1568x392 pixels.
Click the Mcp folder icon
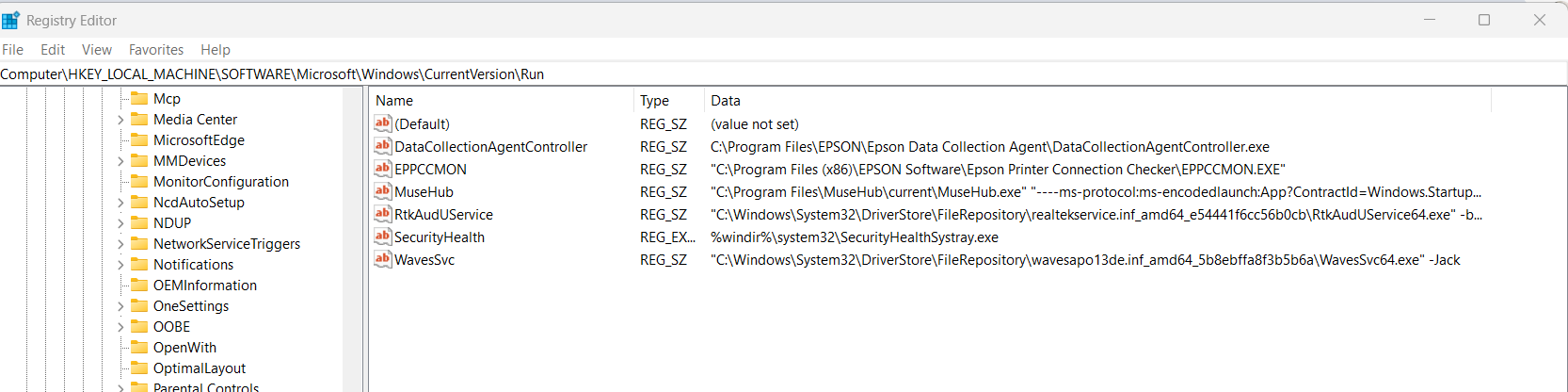point(139,98)
